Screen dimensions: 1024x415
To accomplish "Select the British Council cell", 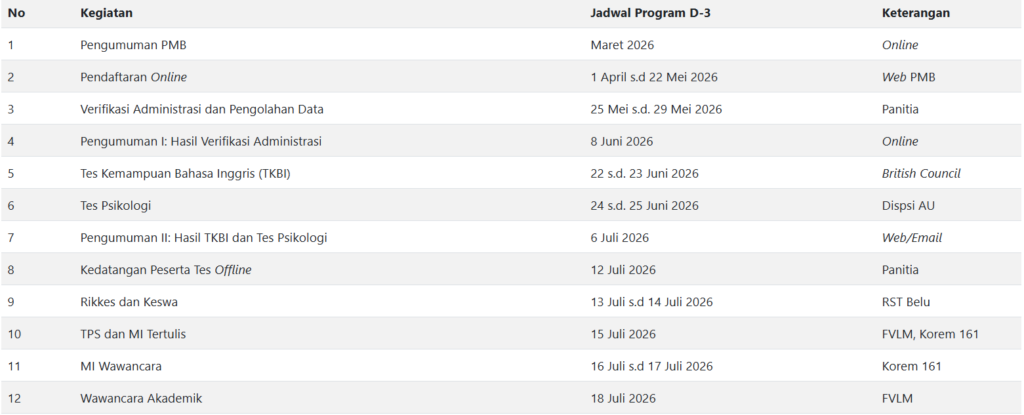I will tap(921, 173).
